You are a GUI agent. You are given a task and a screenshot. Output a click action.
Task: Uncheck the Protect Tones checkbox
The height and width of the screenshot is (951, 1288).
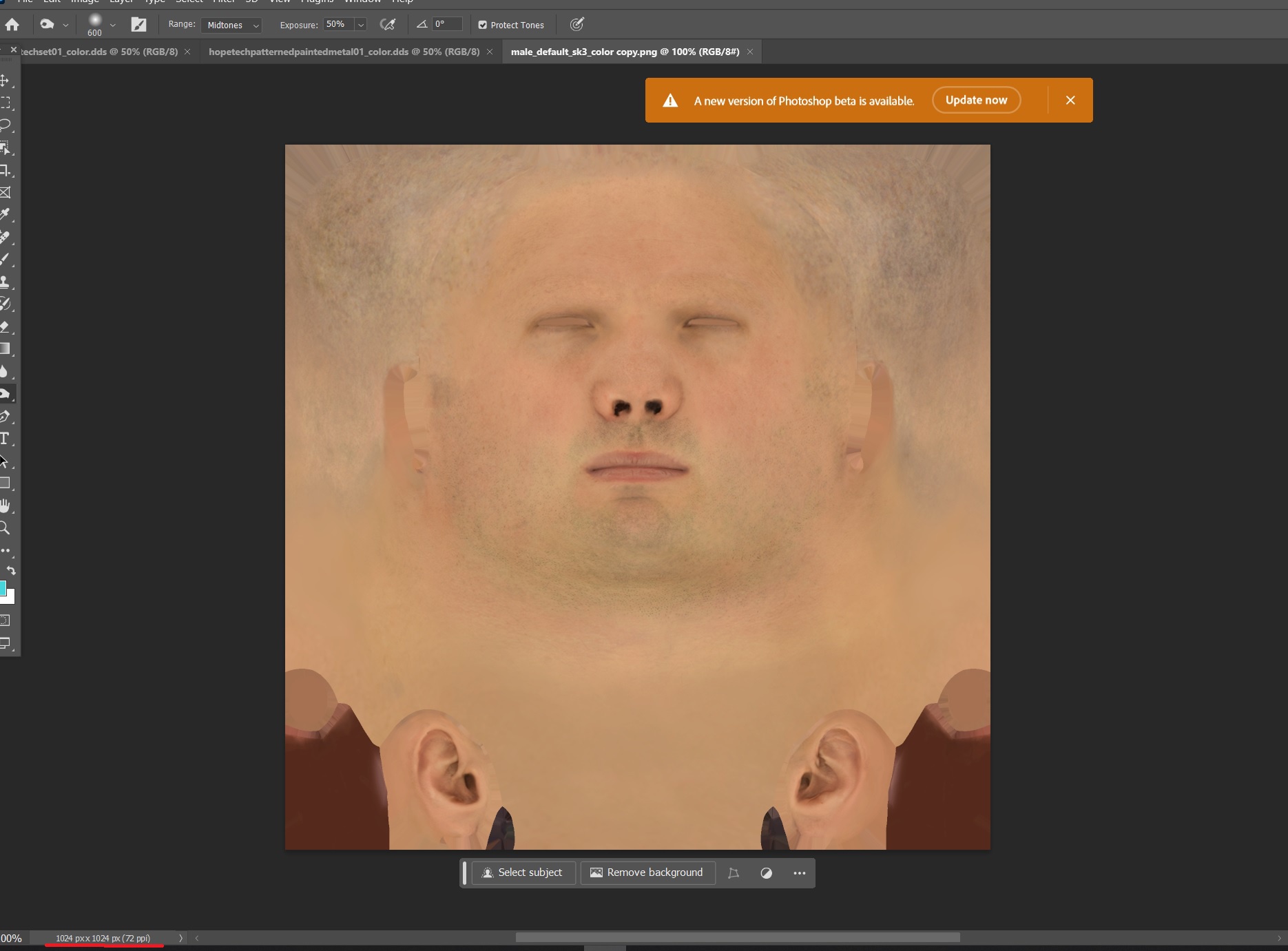[x=483, y=25]
